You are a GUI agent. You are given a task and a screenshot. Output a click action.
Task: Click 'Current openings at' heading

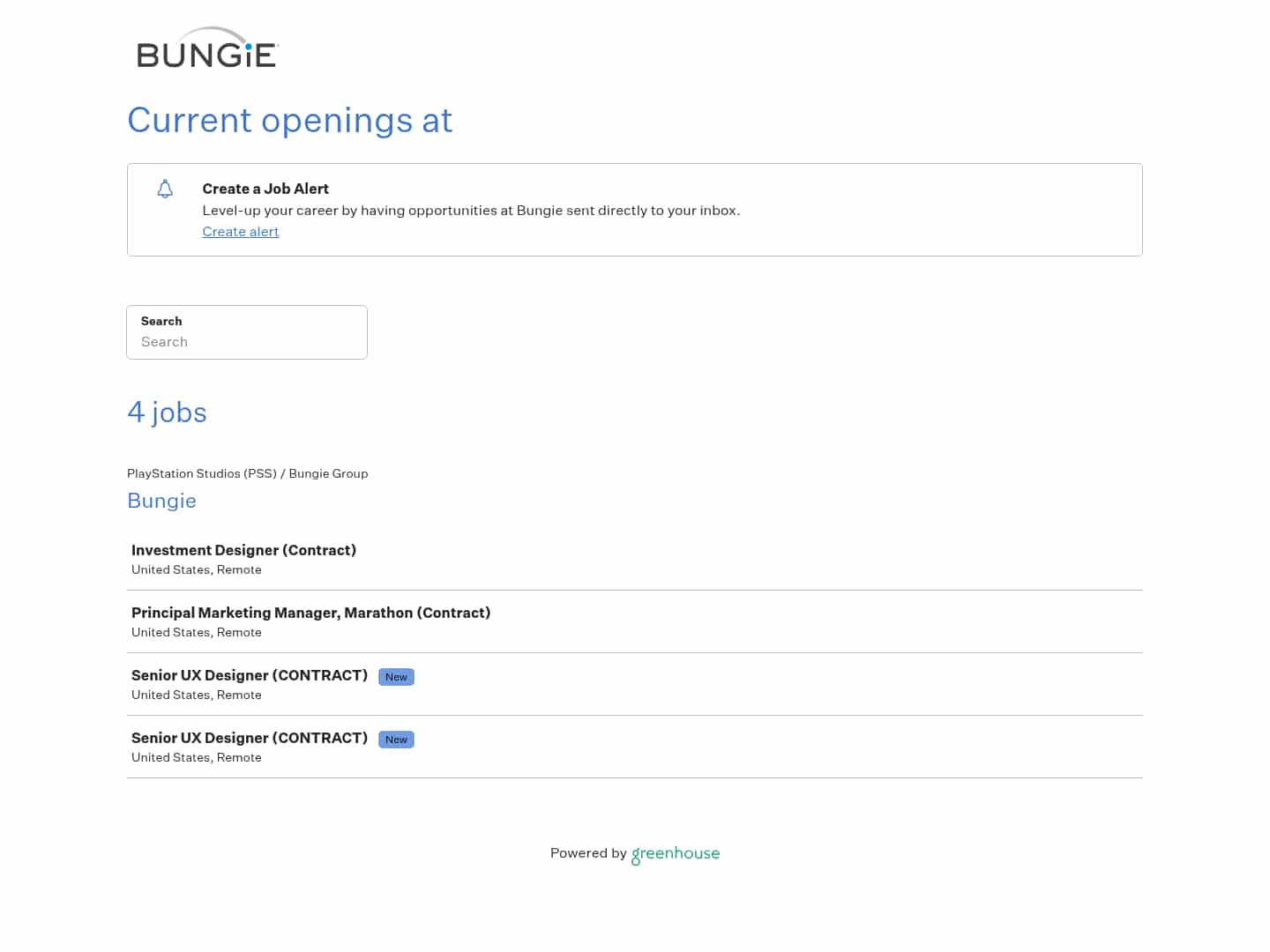click(x=290, y=121)
